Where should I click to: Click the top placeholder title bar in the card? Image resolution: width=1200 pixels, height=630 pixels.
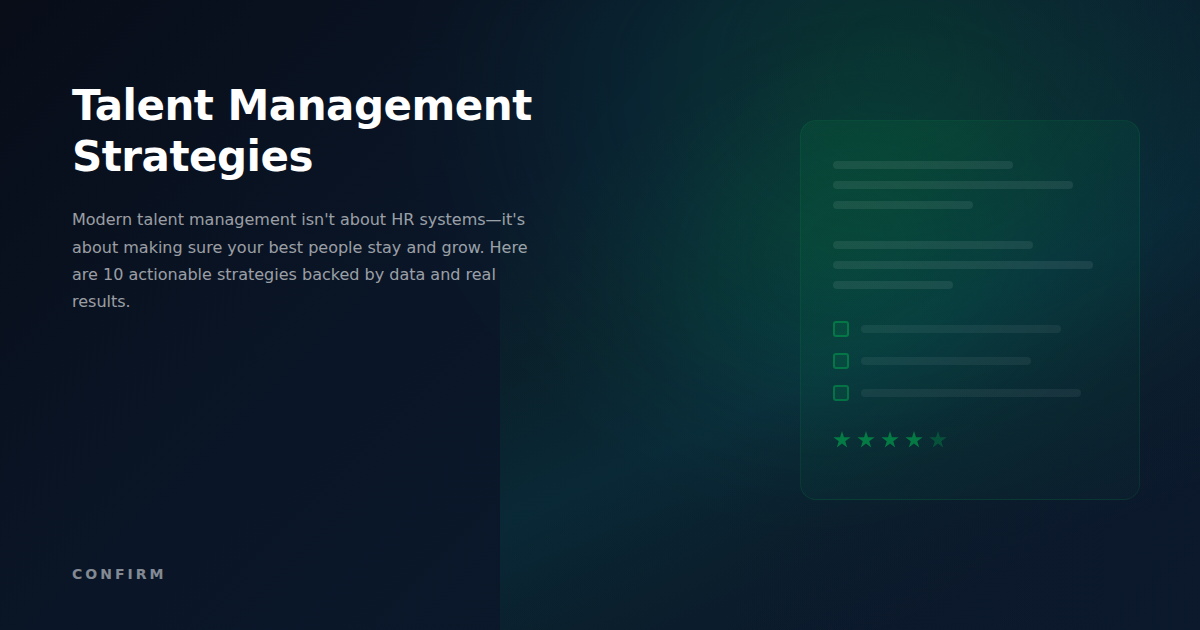click(922, 163)
